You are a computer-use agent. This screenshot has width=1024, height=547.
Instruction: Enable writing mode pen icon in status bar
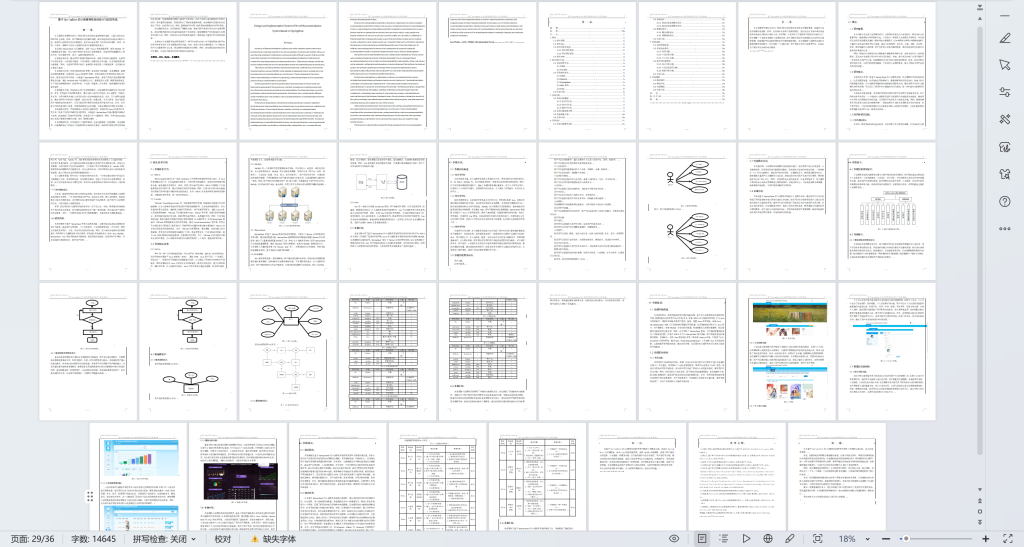[x=790, y=539]
